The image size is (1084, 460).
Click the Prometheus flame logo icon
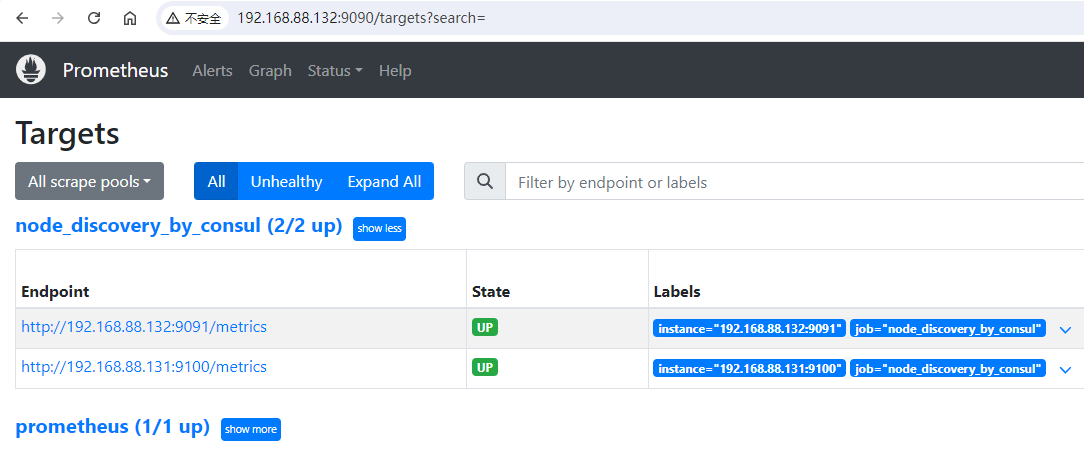31,70
